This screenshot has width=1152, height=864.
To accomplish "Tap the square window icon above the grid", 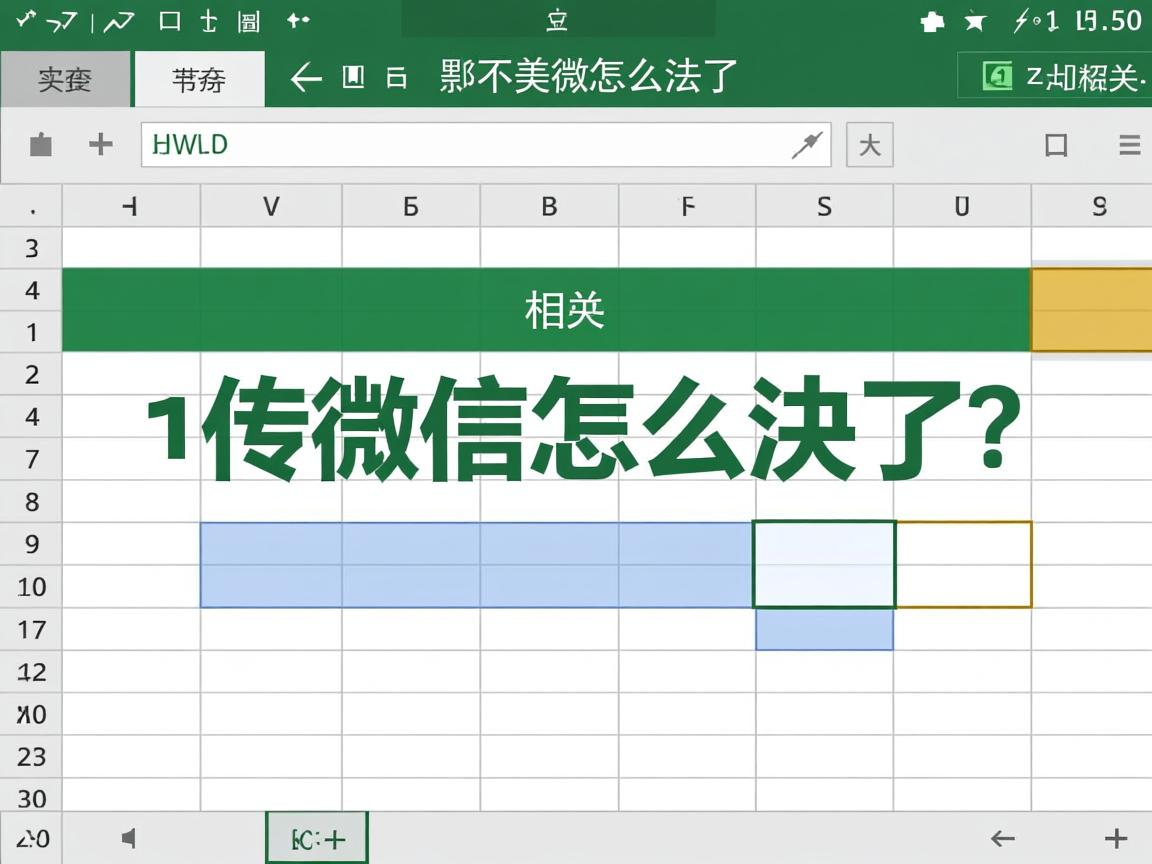I will [x=1055, y=145].
